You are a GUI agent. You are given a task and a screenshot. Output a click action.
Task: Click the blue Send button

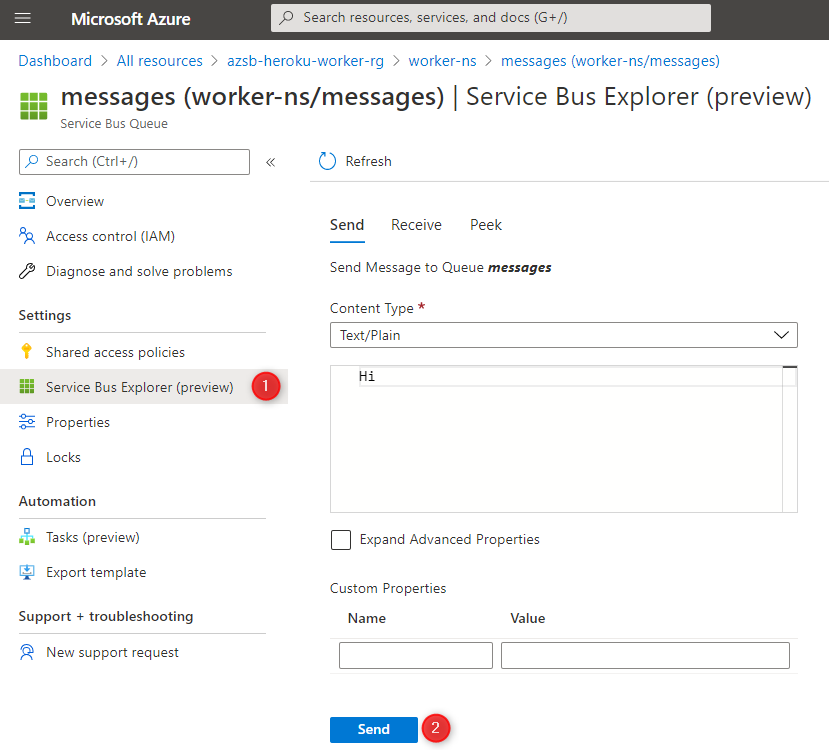(x=373, y=729)
